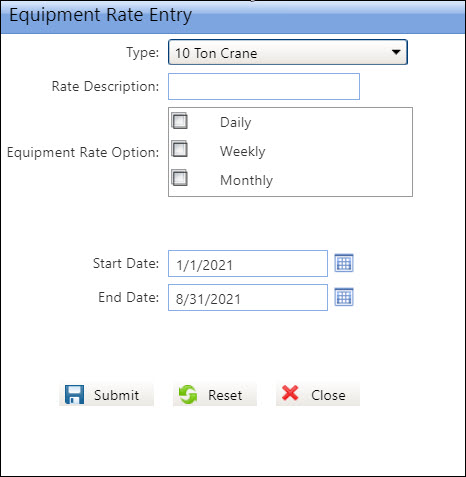
Task: Focus the Rate Description text field
Action: pyautogui.click(x=264, y=86)
